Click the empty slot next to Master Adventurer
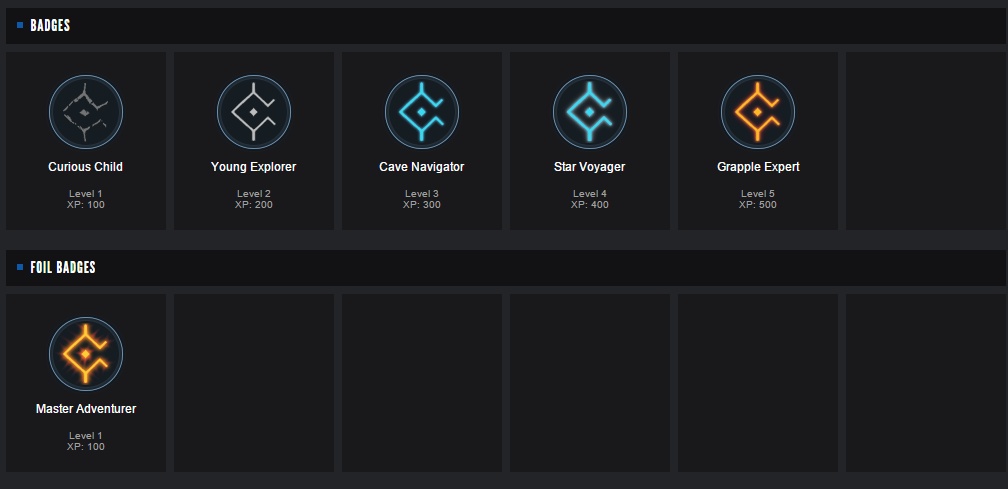The width and height of the screenshot is (1008, 489). [254, 383]
